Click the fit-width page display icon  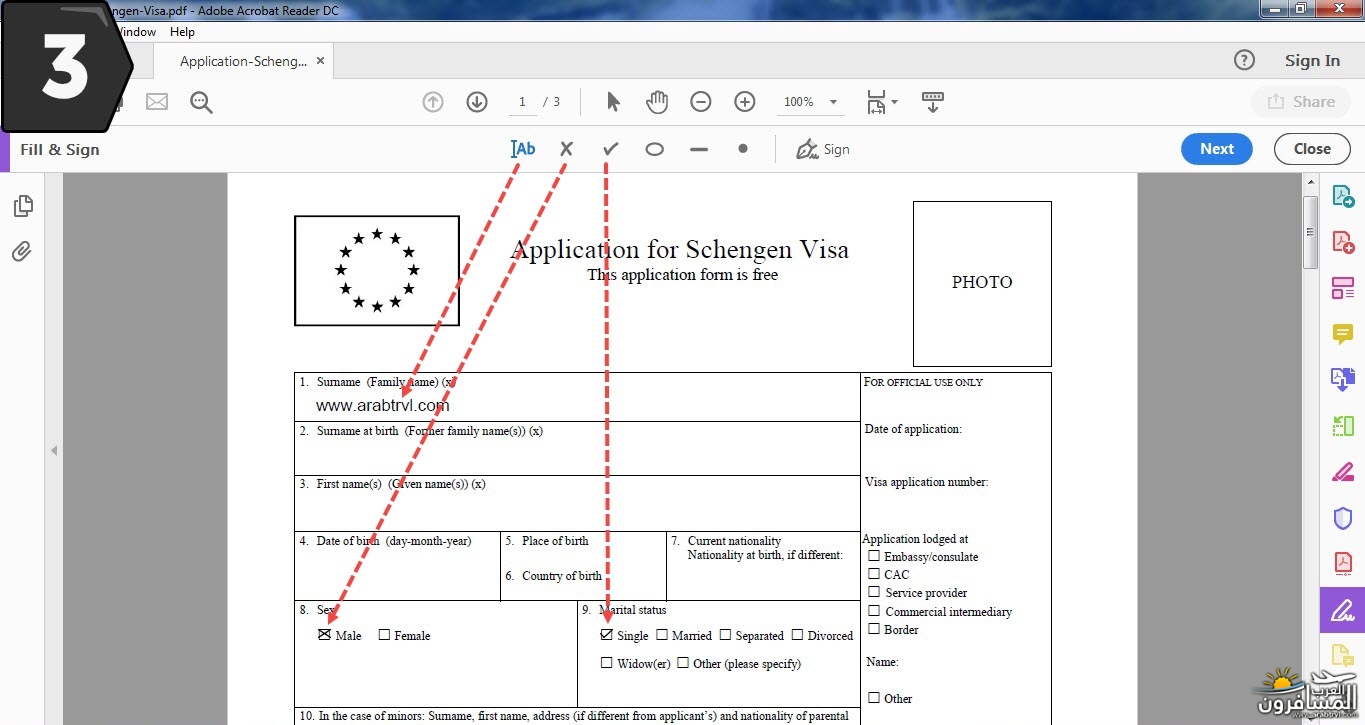(876, 102)
